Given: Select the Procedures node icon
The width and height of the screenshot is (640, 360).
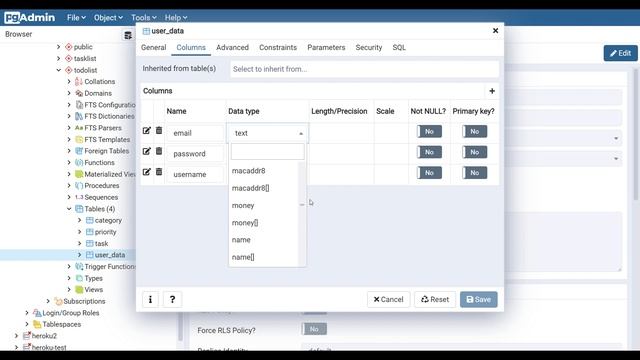Looking at the screenshot, I should [79, 186].
